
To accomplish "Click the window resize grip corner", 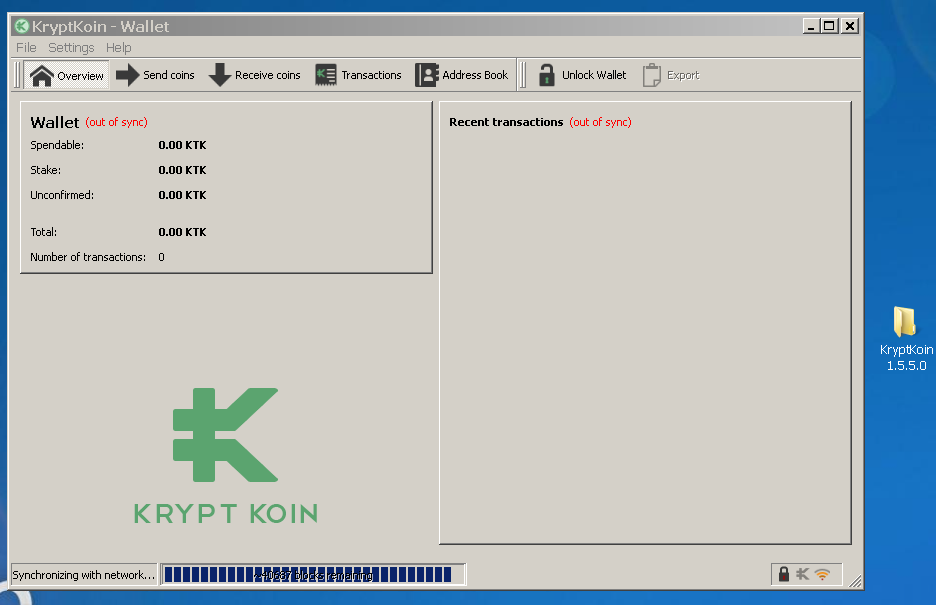I will (x=855, y=581).
